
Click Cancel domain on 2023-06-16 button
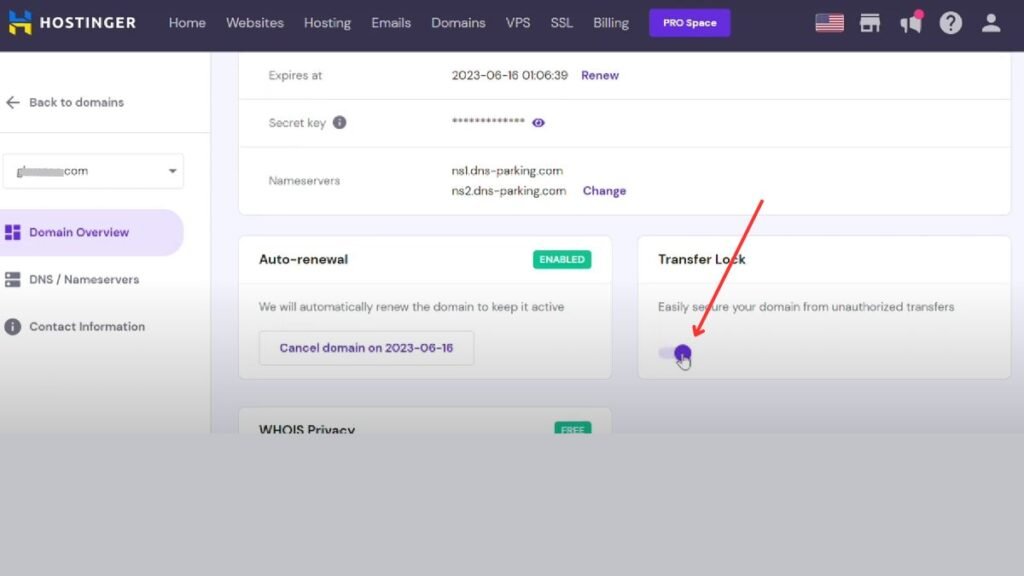366,348
